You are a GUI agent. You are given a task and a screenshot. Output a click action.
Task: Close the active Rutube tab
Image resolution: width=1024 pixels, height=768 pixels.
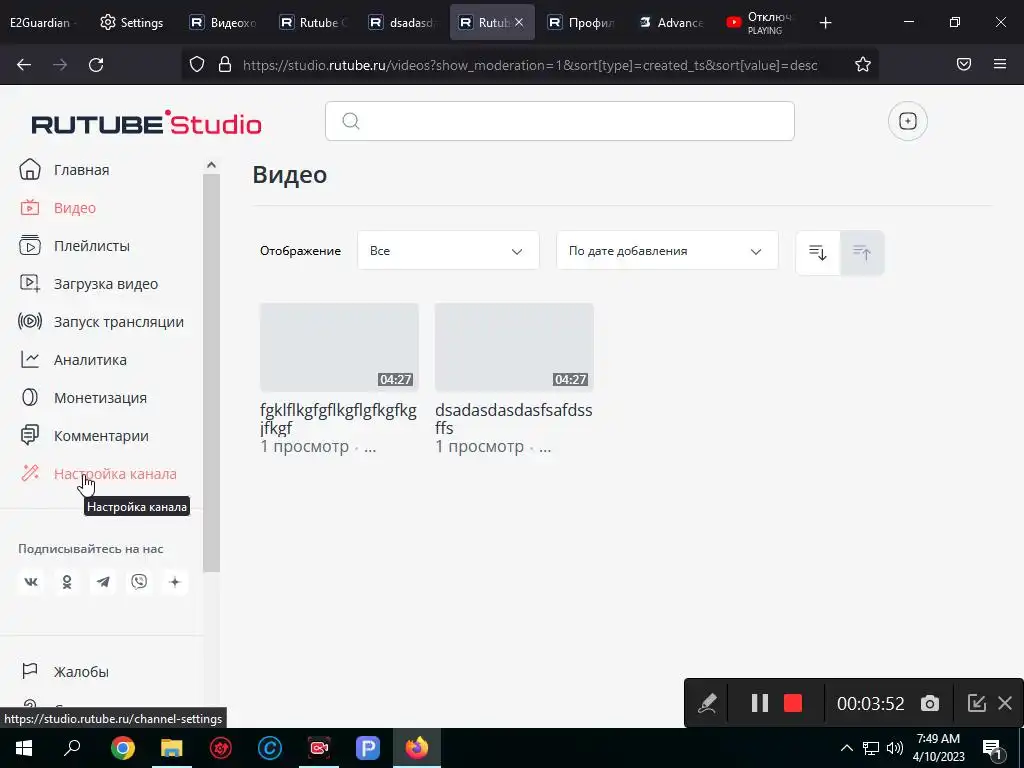click(519, 22)
